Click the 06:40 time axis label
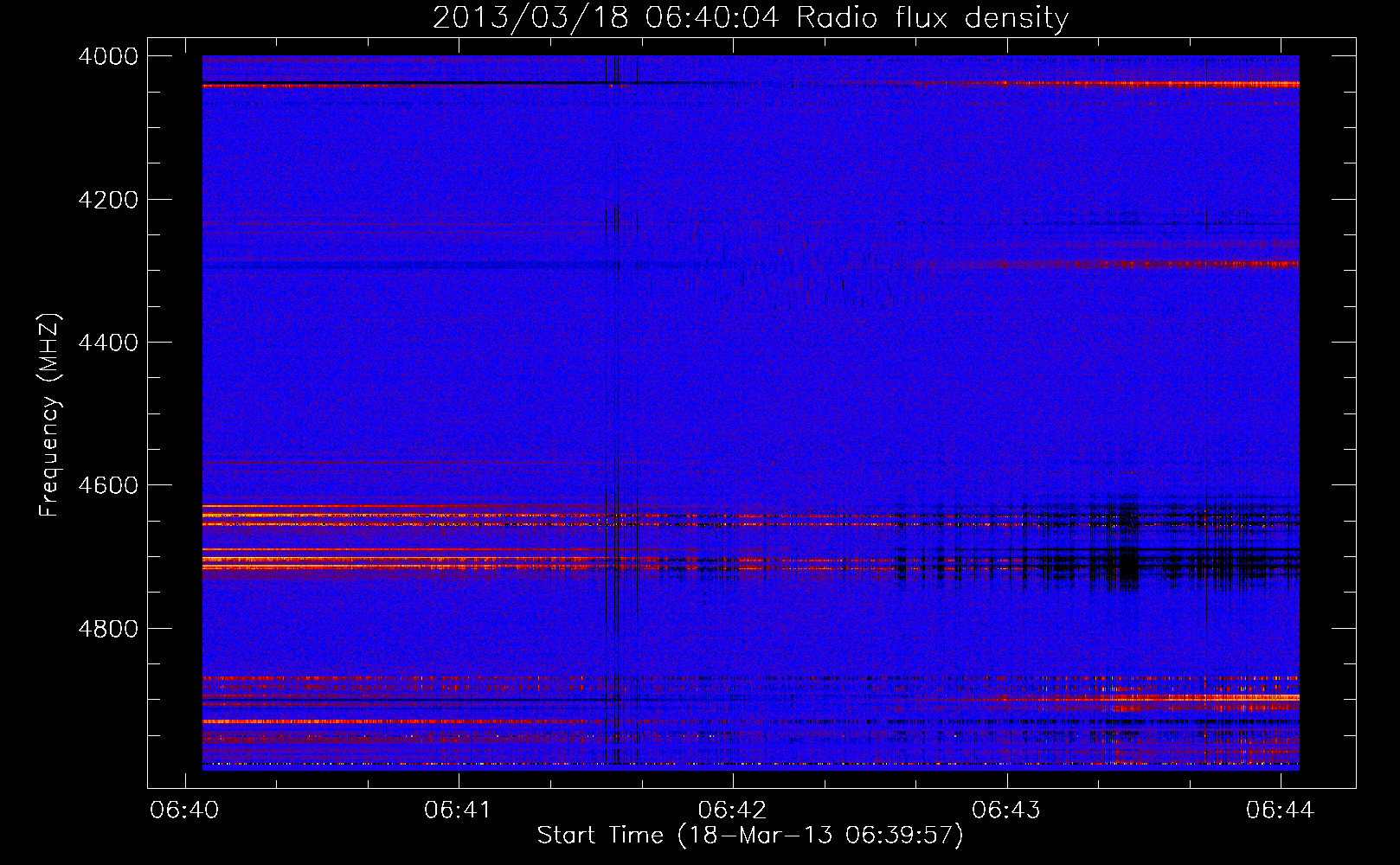The height and width of the screenshot is (865, 1400). 184,810
